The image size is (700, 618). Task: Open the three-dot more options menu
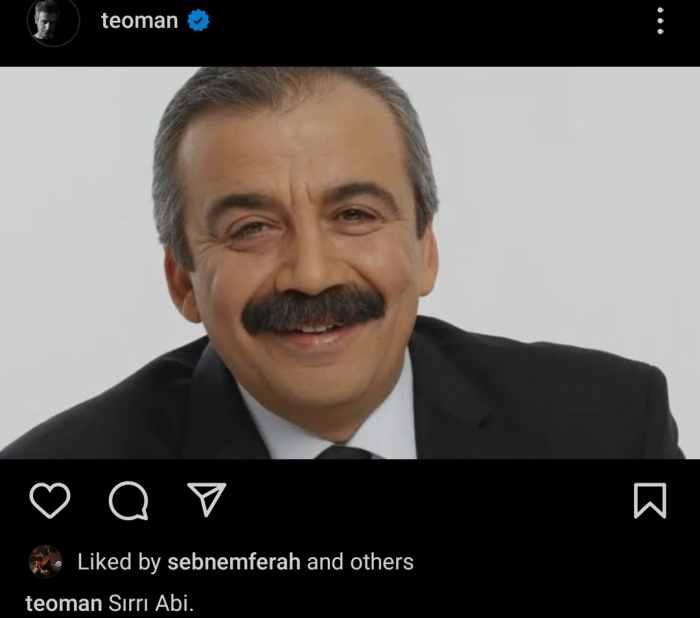pyautogui.click(x=660, y=21)
